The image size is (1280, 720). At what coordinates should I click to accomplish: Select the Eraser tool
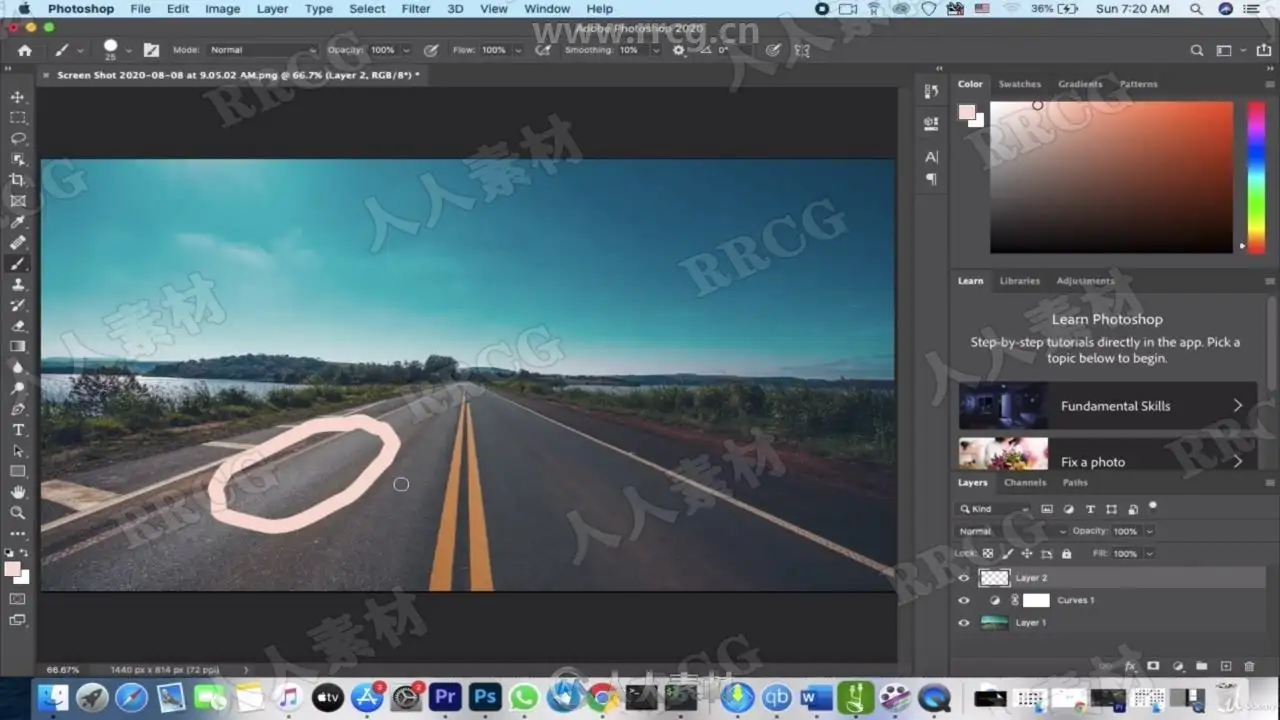(18, 326)
